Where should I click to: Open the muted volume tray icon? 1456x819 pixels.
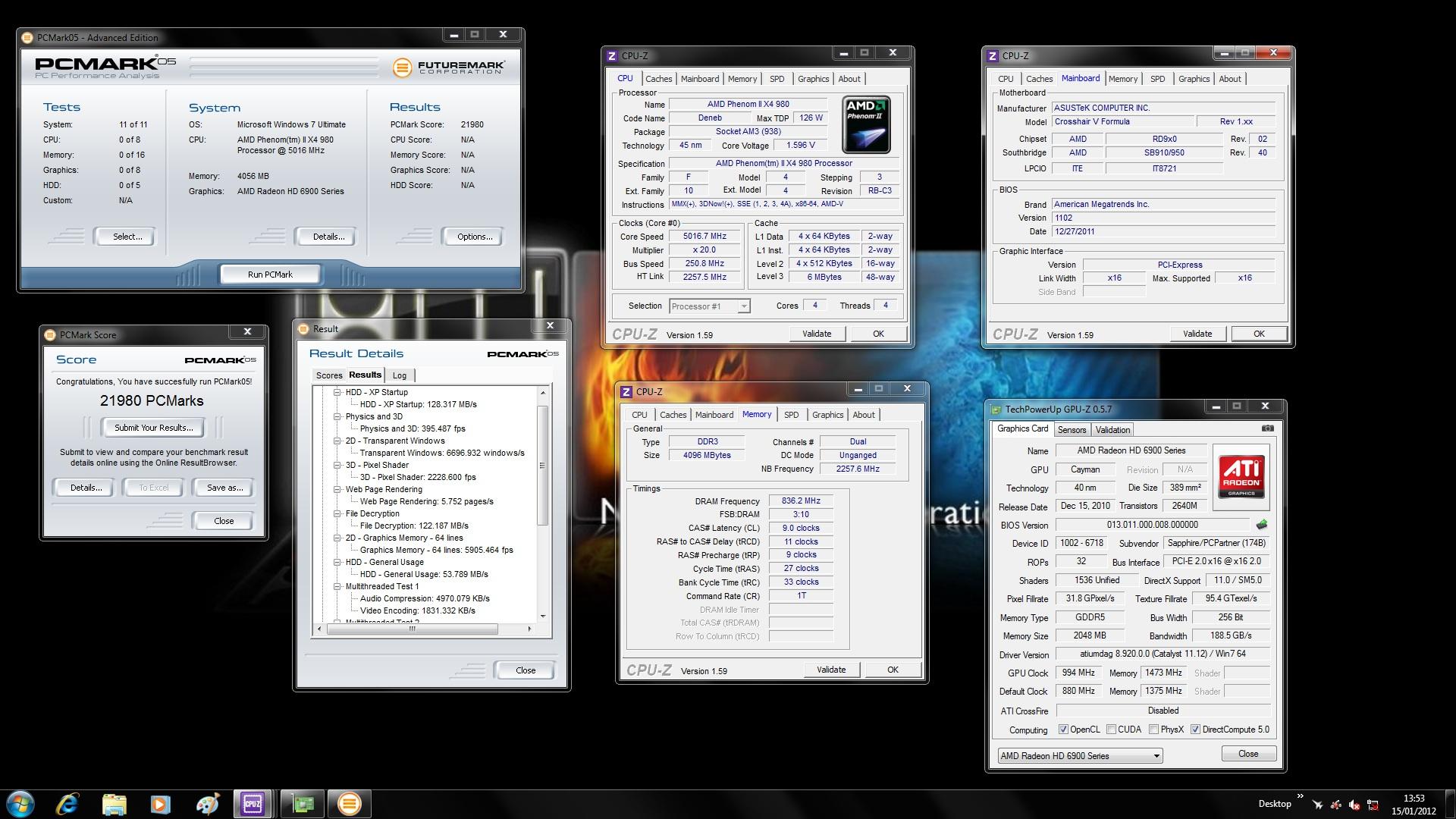click(x=1354, y=805)
